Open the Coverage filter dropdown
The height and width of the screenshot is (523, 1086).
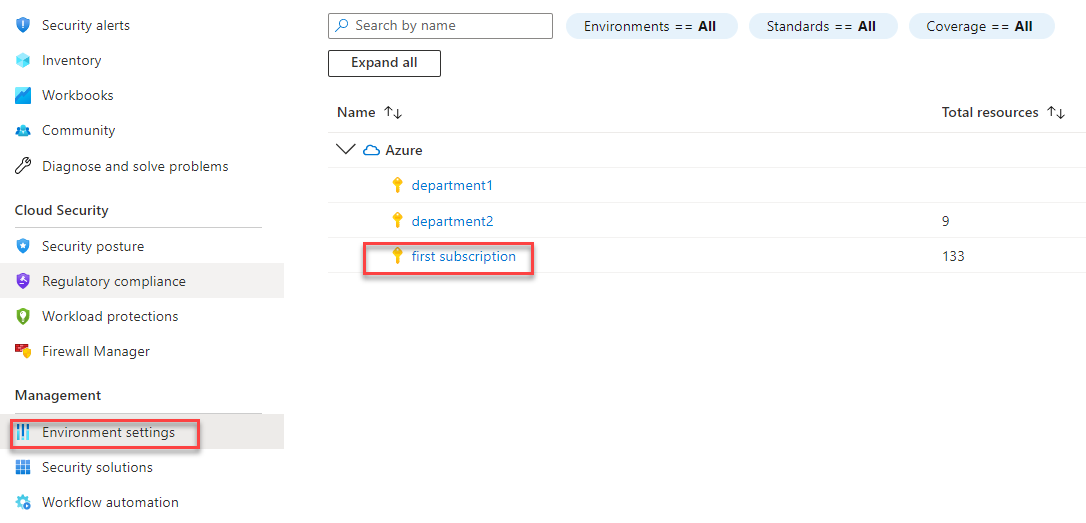[980, 26]
